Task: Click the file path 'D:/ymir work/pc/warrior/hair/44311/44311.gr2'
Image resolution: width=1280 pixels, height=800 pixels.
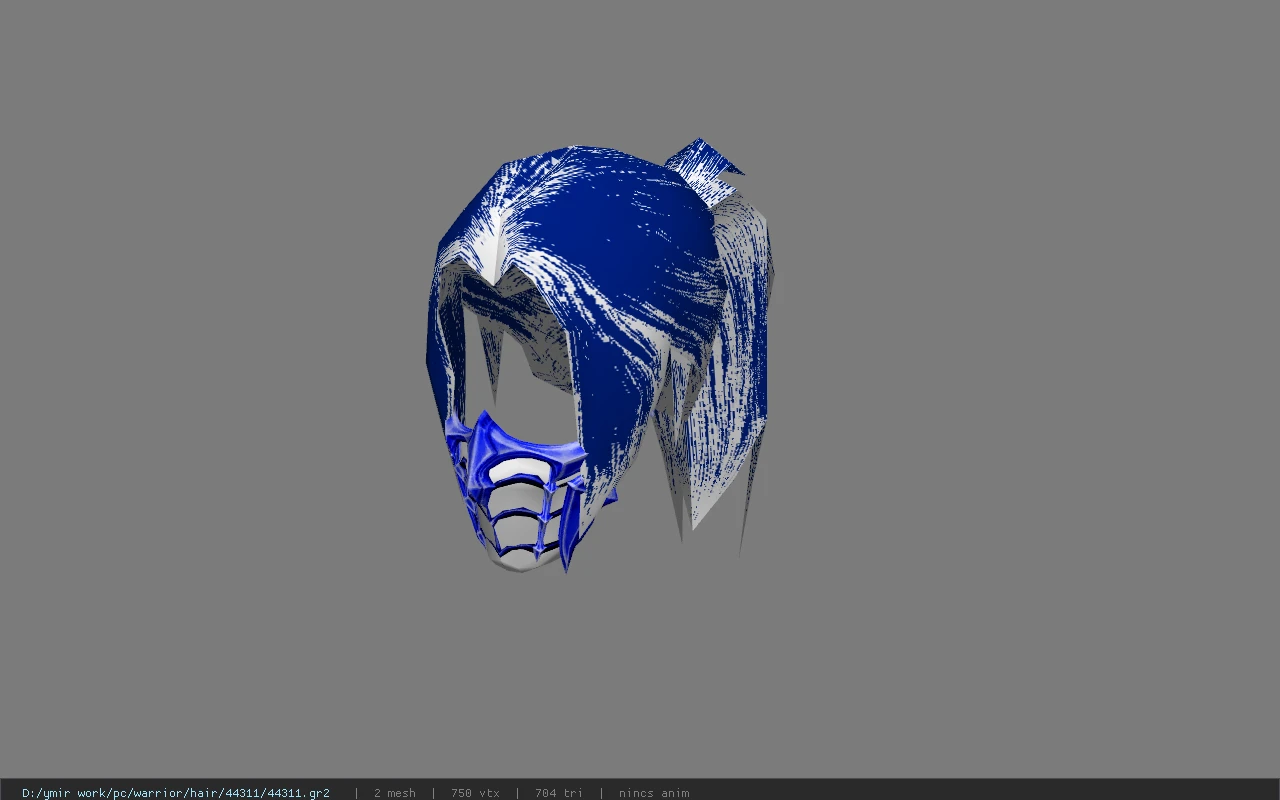Action: 176,793
